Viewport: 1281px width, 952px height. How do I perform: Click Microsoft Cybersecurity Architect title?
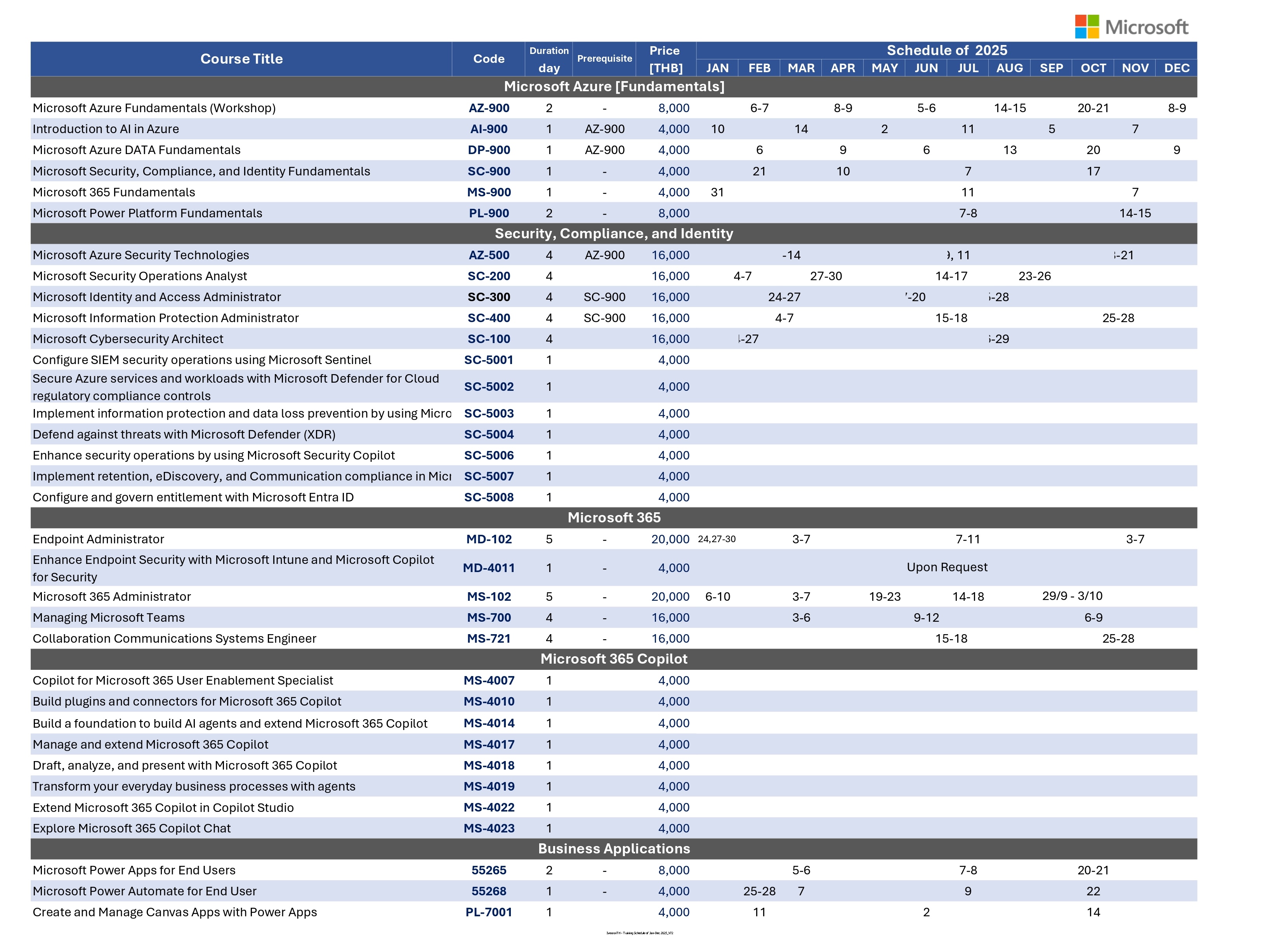[128, 339]
